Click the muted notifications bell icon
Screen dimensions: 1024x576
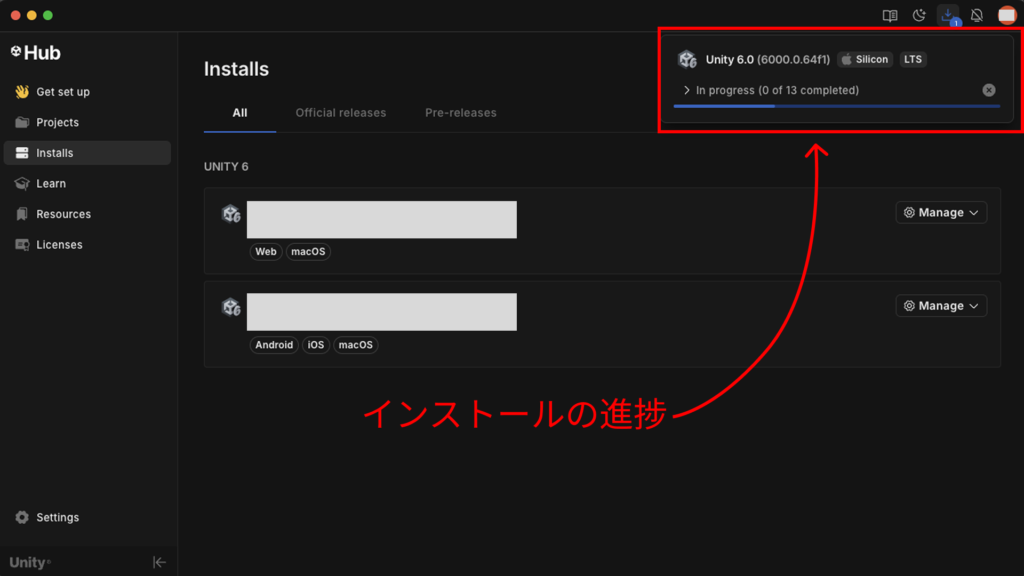[977, 15]
